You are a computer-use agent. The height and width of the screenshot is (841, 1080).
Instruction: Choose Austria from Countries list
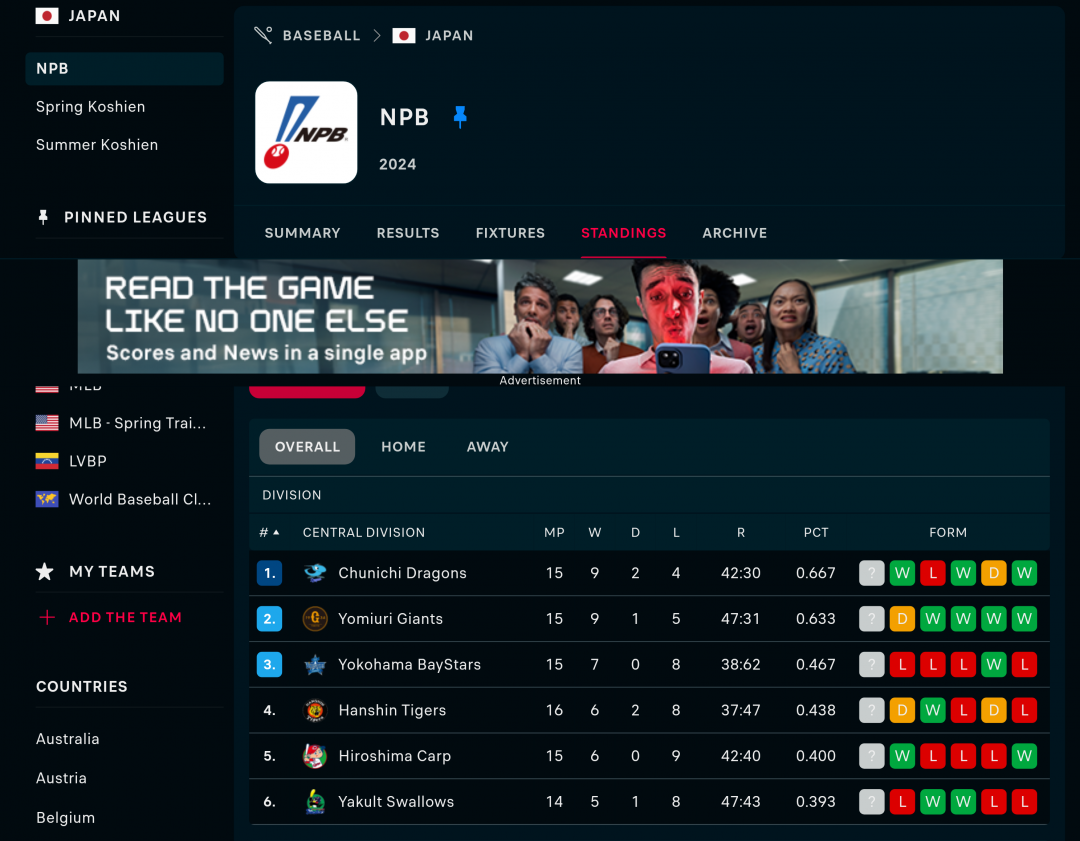pyautogui.click(x=61, y=778)
